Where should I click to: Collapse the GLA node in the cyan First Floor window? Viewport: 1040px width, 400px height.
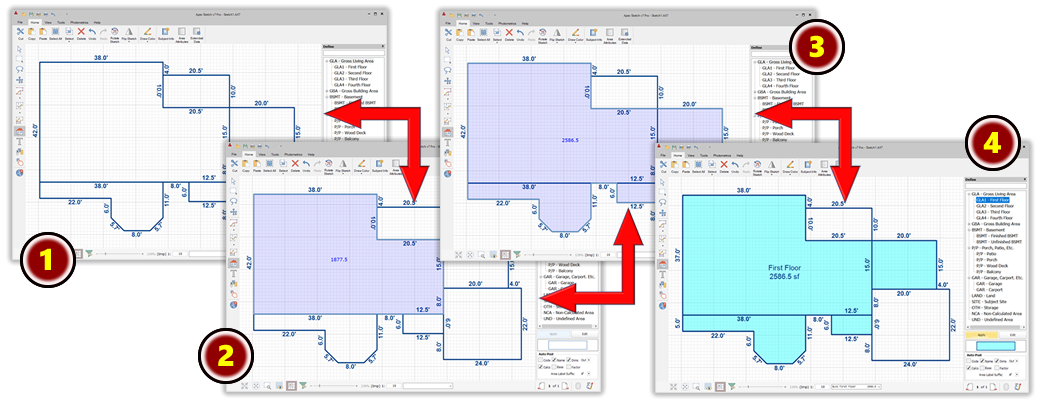(x=969, y=194)
